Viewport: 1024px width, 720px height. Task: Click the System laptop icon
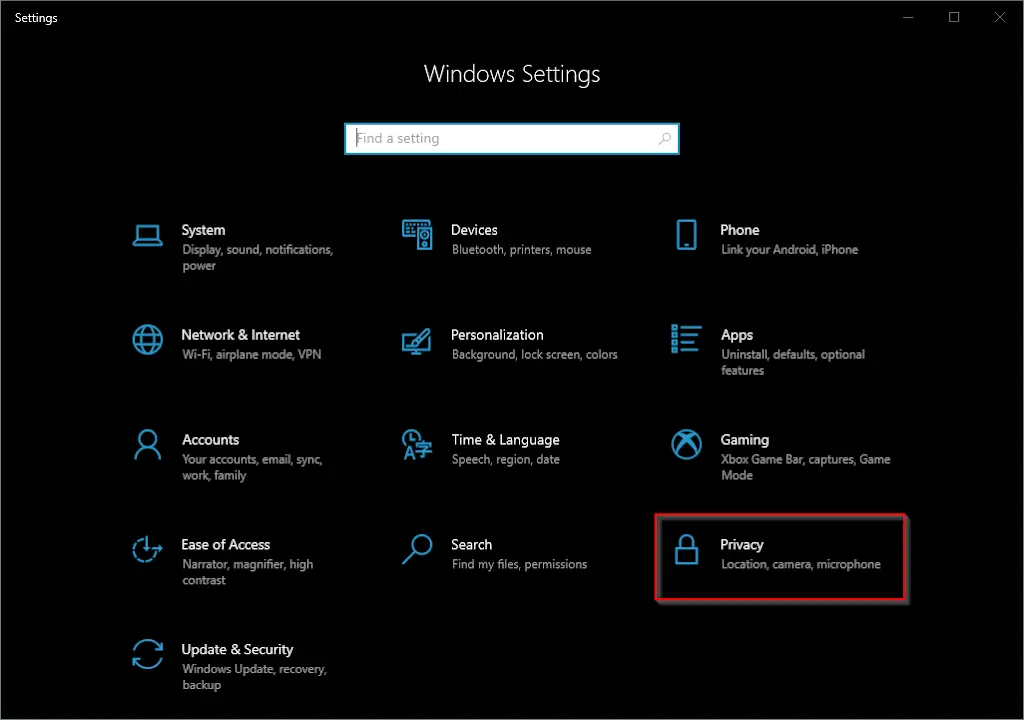tap(148, 235)
